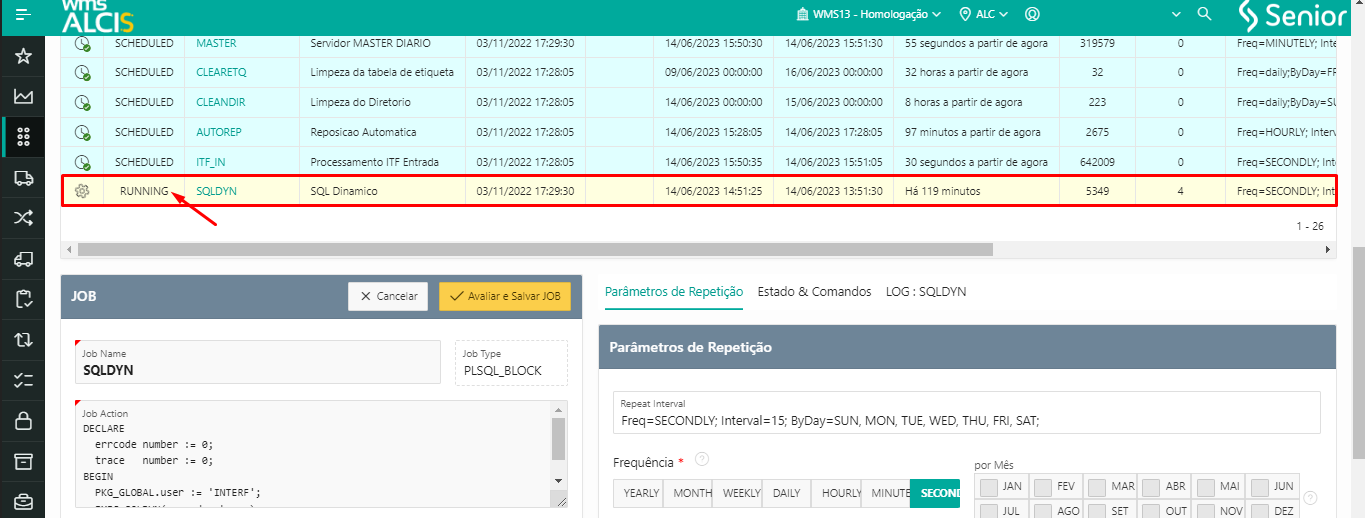
Task: Open WMS13 - Homologação environment dropdown
Action: pos(868,14)
